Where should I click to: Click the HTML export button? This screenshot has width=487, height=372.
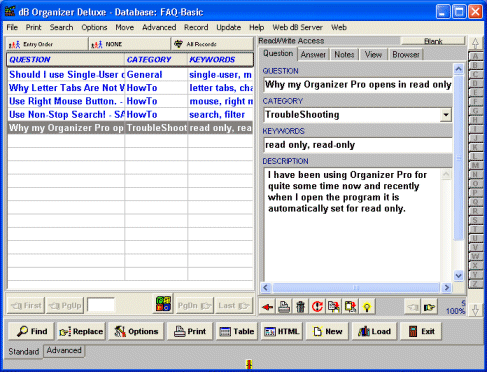pos(282,331)
